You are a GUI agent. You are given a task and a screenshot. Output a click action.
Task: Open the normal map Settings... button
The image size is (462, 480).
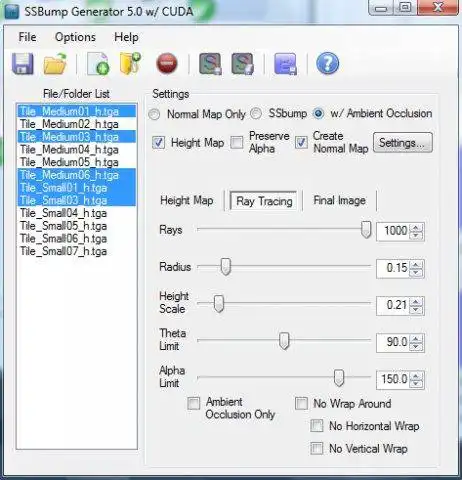[403, 143]
